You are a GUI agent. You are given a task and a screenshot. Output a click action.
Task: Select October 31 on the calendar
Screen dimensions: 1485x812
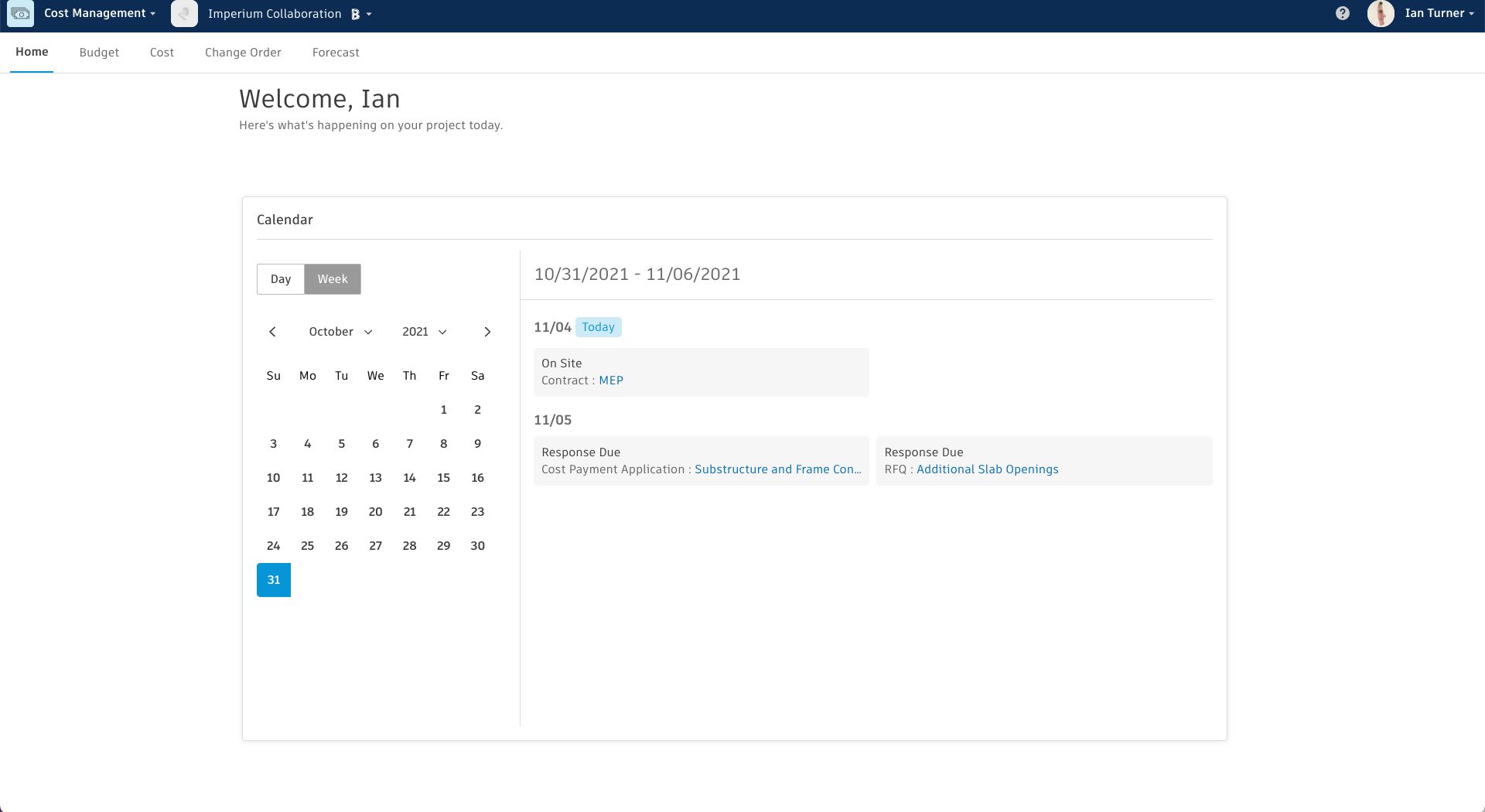tap(274, 580)
